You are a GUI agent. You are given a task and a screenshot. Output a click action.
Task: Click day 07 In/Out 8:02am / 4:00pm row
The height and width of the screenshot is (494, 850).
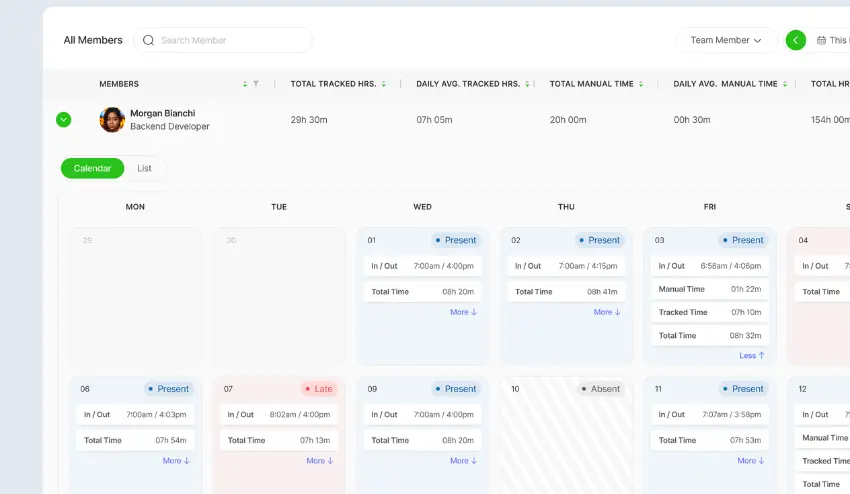(x=279, y=415)
